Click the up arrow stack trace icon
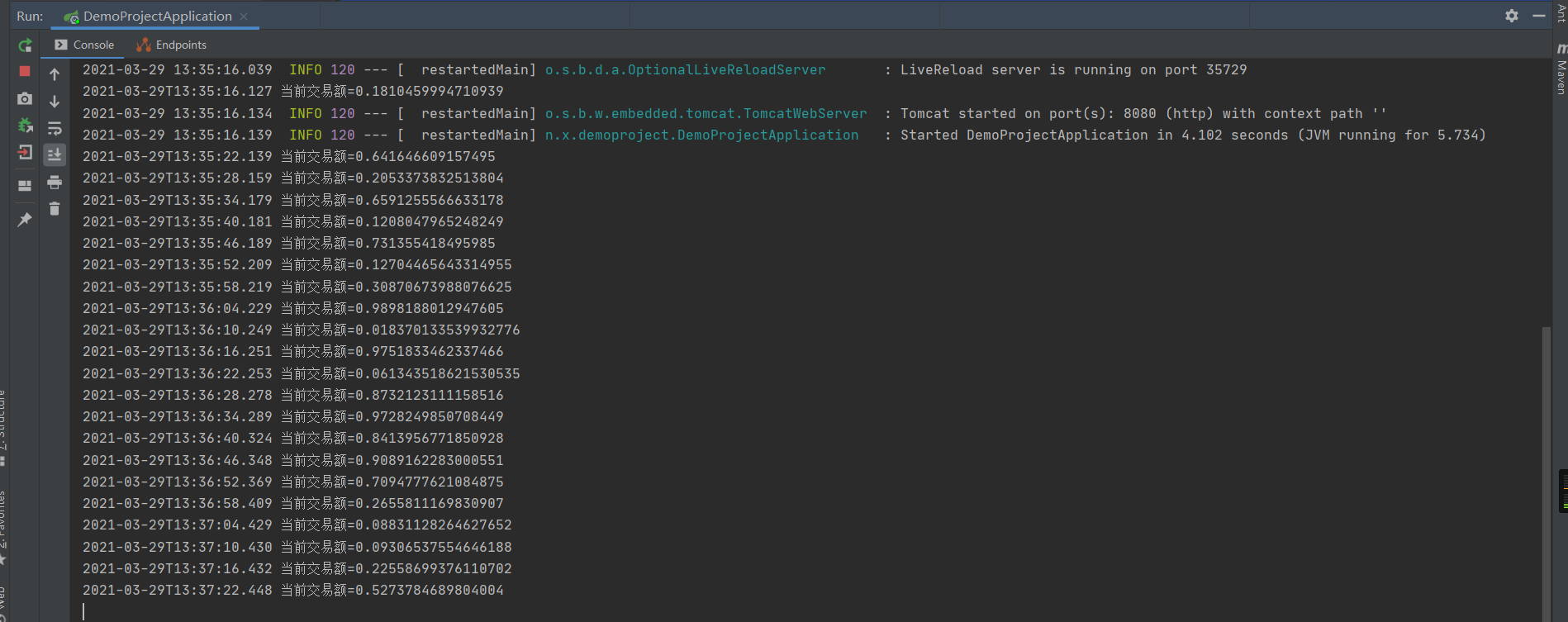This screenshot has width=1568, height=622. [x=55, y=75]
